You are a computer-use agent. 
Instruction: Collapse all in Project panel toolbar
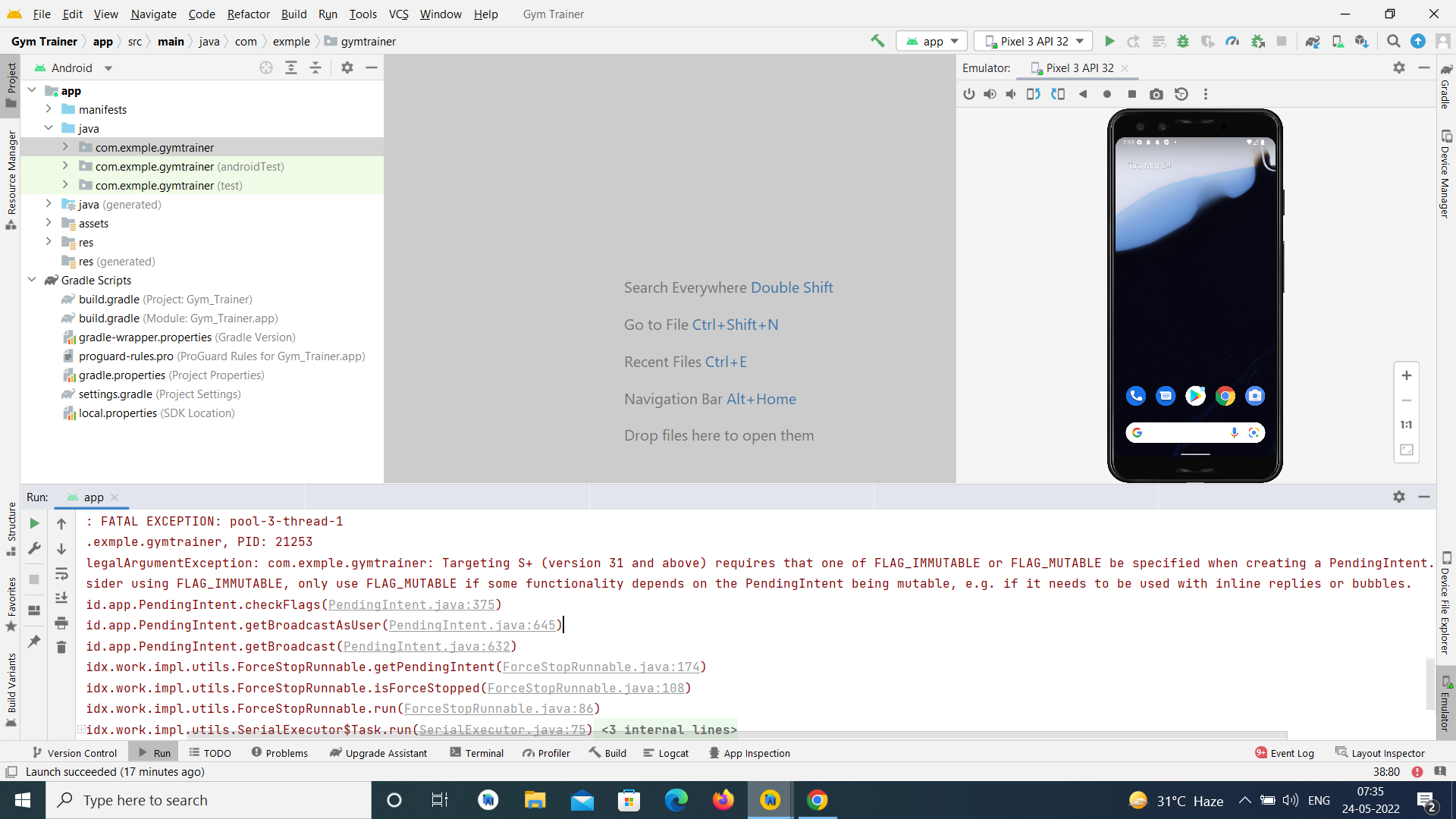coord(315,67)
